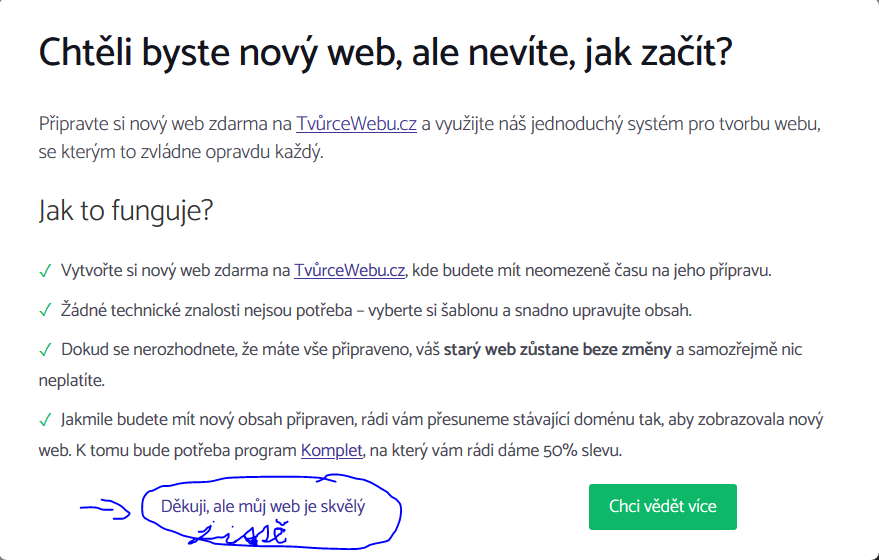Image resolution: width=879 pixels, height=560 pixels.
Task: Decline with "Děkuji, ale můj web je skvělý"
Action: click(x=263, y=506)
